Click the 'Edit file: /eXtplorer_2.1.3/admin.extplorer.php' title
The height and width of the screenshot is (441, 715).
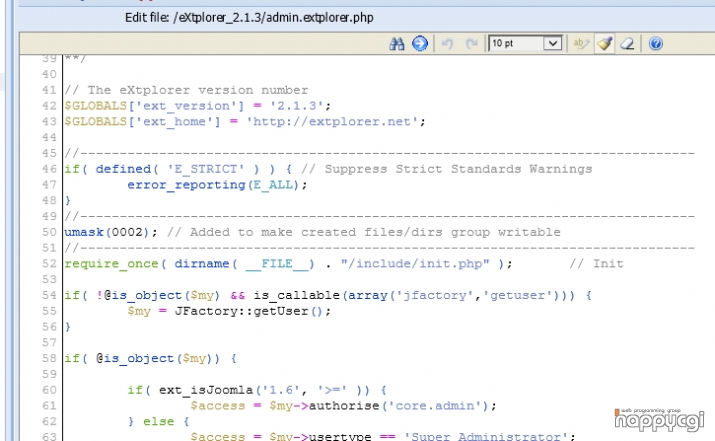click(x=249, y=18)
